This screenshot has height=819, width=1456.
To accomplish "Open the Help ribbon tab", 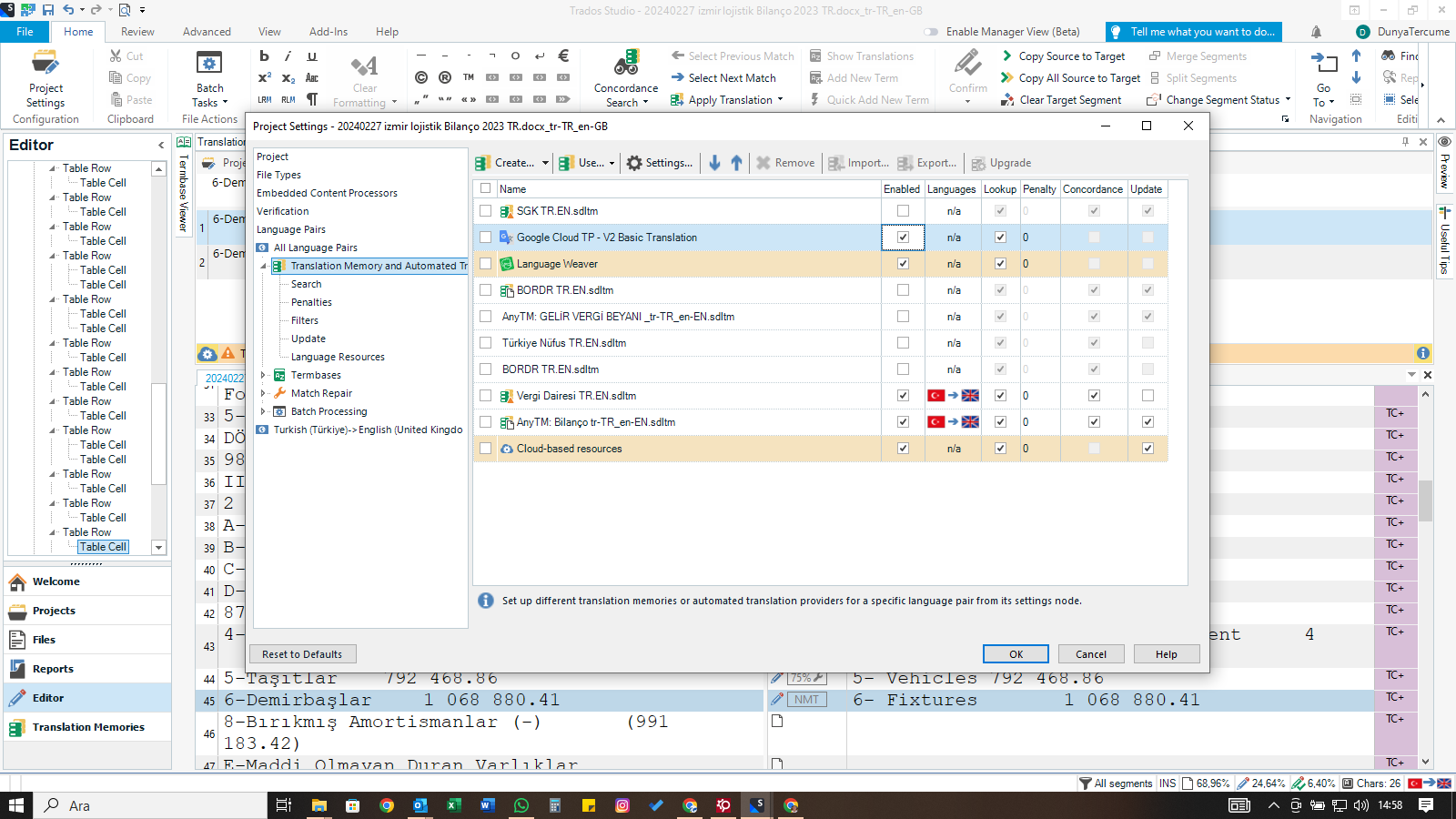I will coord(388,32).
